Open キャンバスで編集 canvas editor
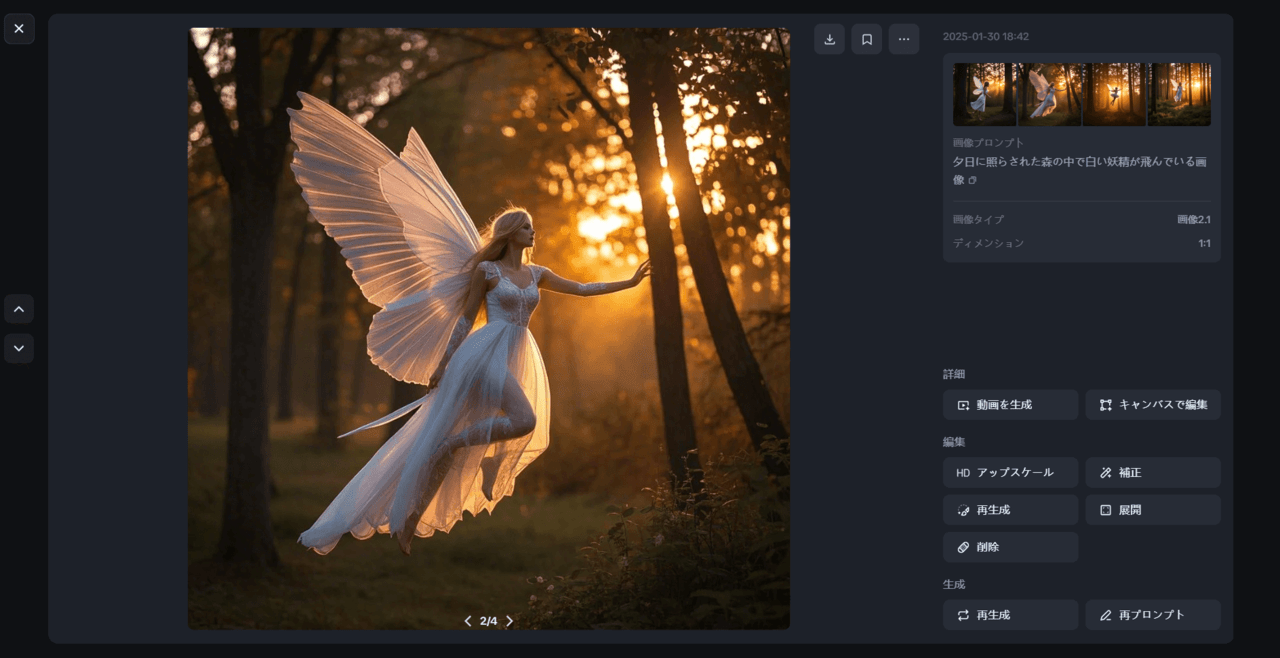The height and width of the screenshot is (658, 1280). click(1152, 405)
